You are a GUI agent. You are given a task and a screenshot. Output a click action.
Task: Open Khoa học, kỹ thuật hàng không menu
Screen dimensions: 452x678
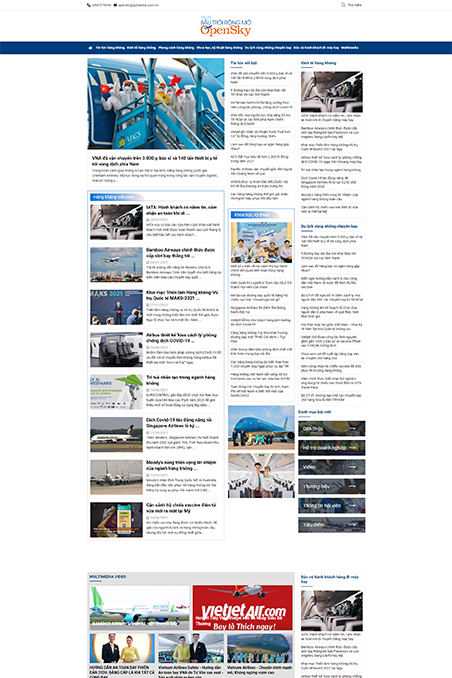pos(219,48)
